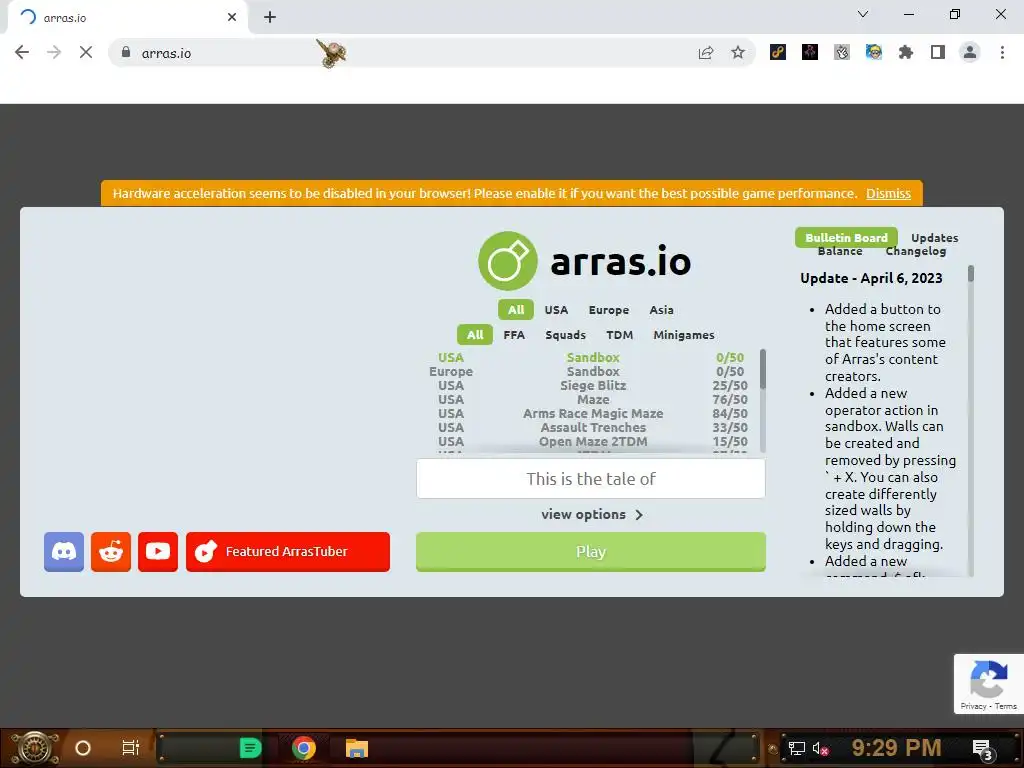Image resolution: width=1024 pixels, height=768 pixels.
Task: Select the TDM game mode filter
Action: click(x=620, y=334)
